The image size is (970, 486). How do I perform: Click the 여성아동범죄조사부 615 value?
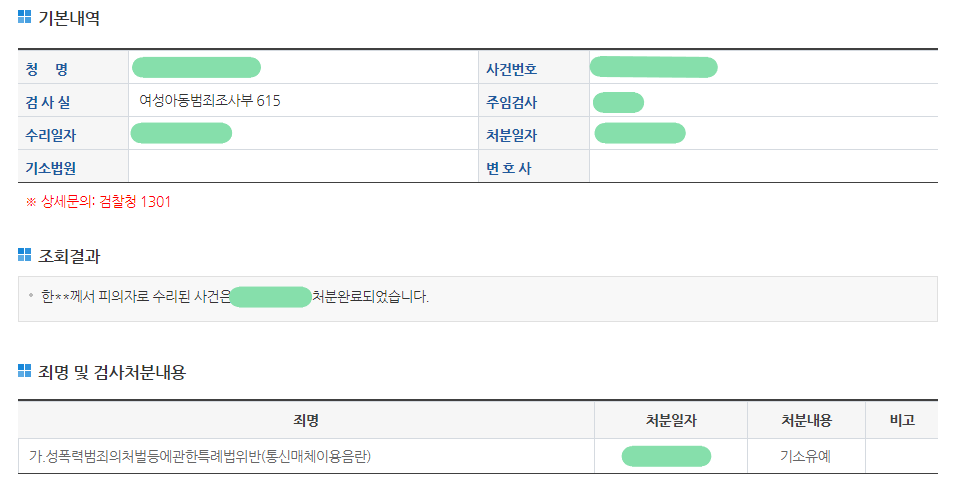point(210,101)
